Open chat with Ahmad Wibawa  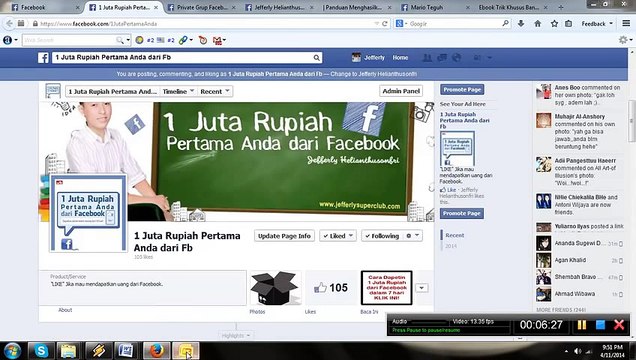pyautogui.click(x=579, y=294)
